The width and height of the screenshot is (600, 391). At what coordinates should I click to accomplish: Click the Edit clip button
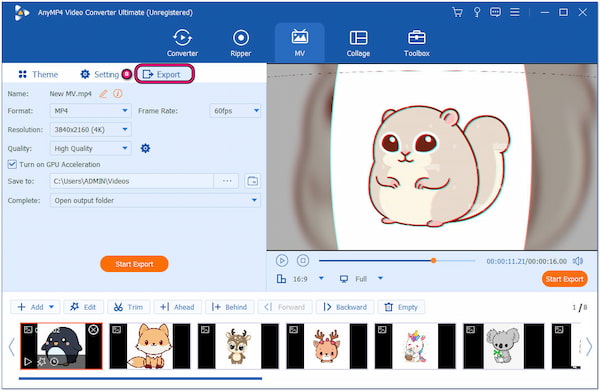[x=83, y=307]
